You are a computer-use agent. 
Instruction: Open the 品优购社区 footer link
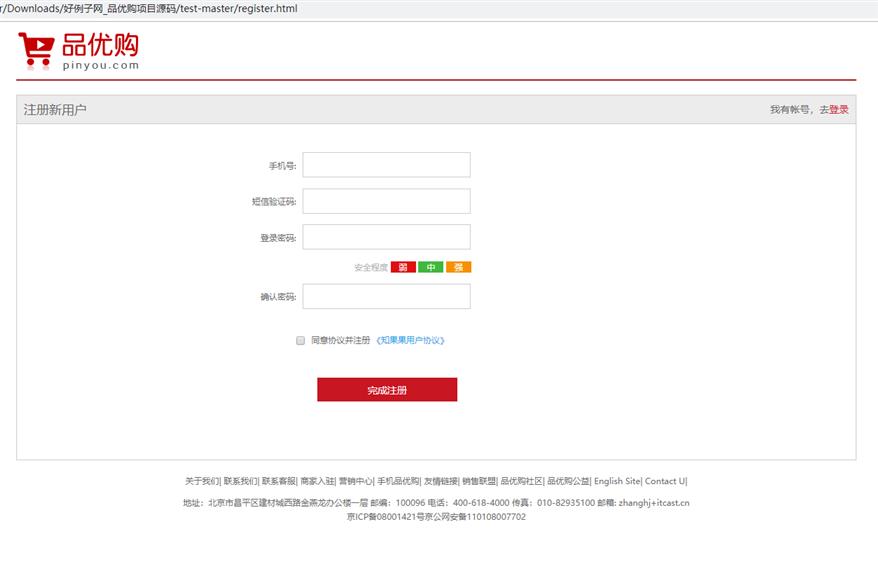521,481
